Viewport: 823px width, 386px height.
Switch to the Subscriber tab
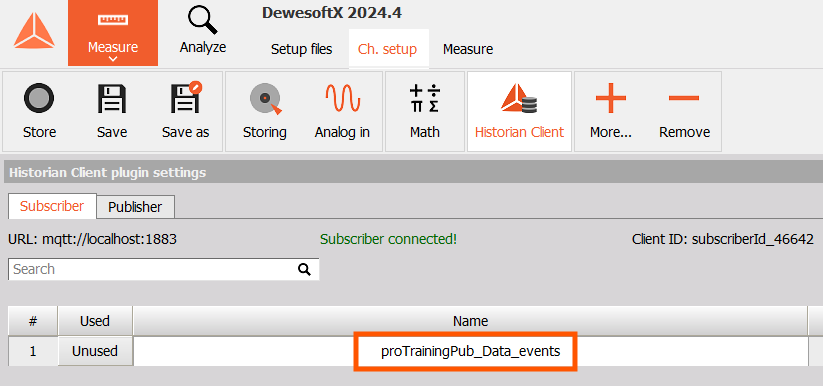tap(52, 206)
